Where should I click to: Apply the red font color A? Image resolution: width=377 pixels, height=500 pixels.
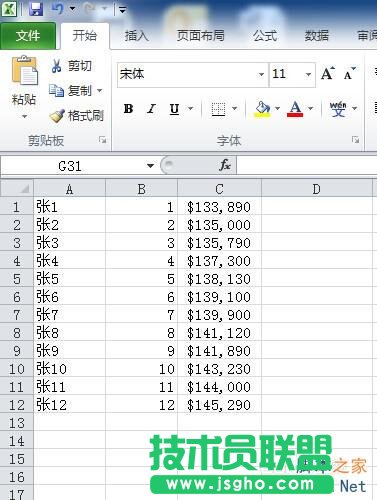click(295, 109)
